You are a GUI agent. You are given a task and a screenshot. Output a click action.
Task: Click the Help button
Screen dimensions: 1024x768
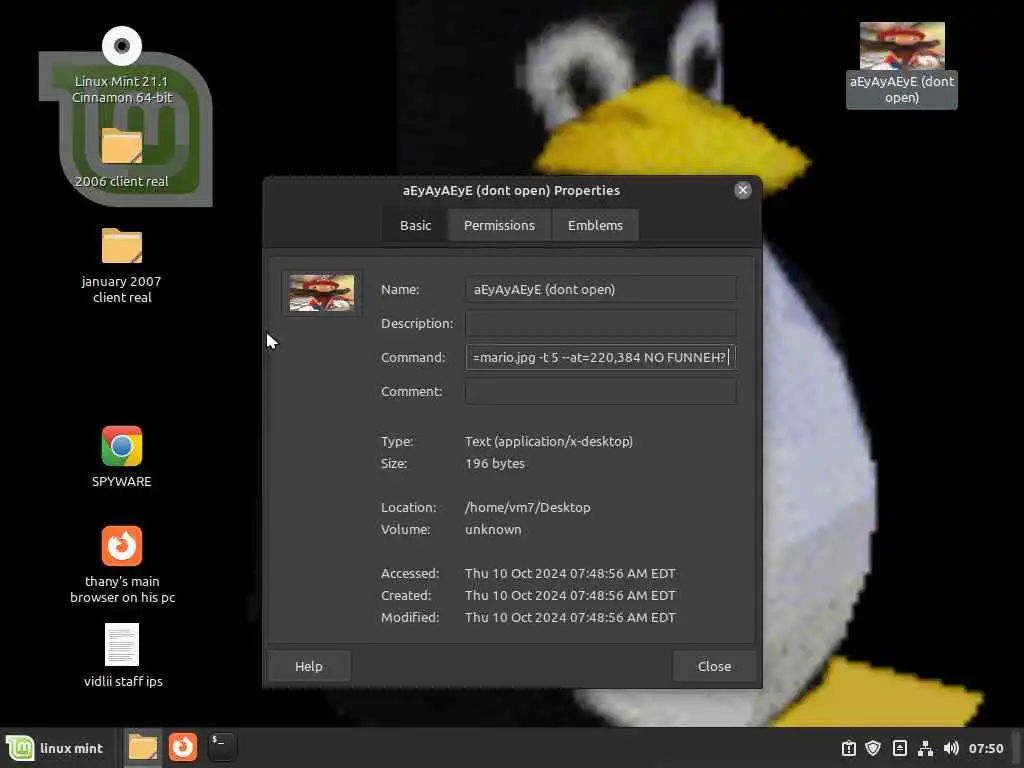[x=309, y=666]
